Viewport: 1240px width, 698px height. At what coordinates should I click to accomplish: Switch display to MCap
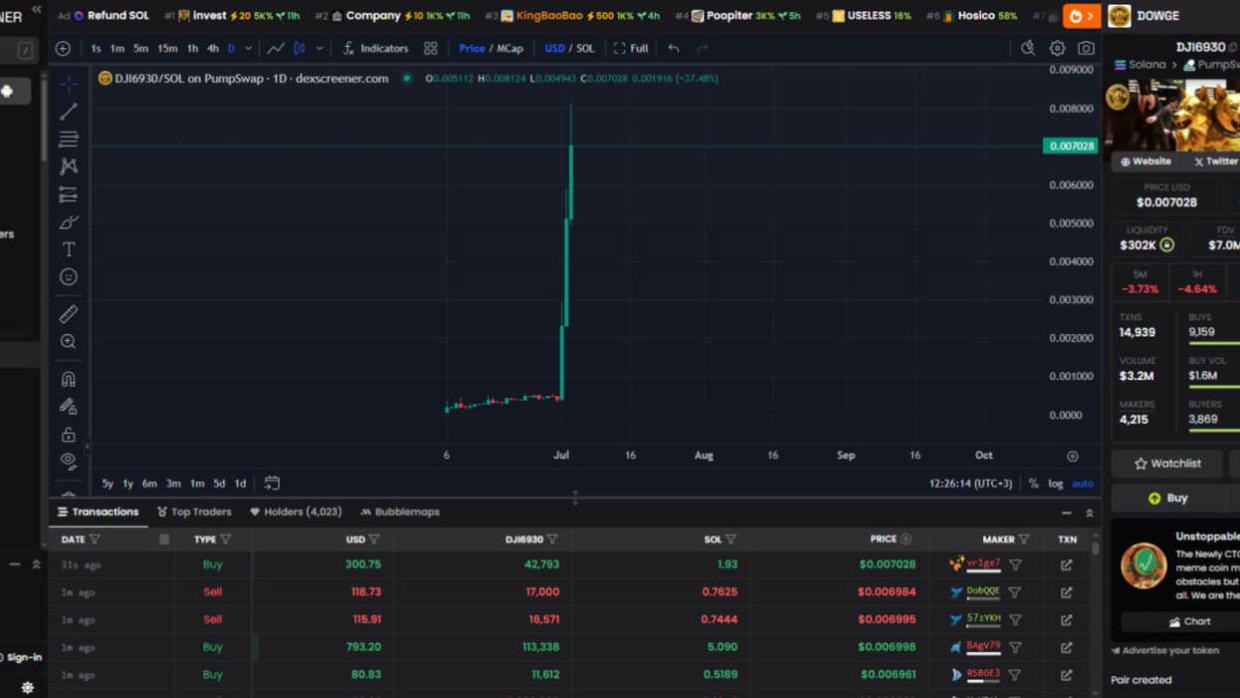[x=510, y=48]
